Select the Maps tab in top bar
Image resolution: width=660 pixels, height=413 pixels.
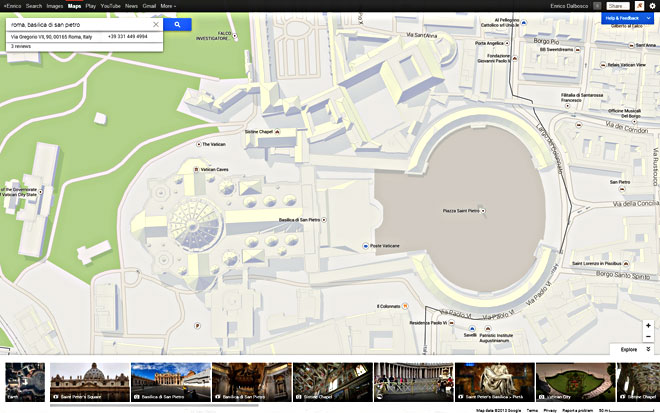(75, 6)
